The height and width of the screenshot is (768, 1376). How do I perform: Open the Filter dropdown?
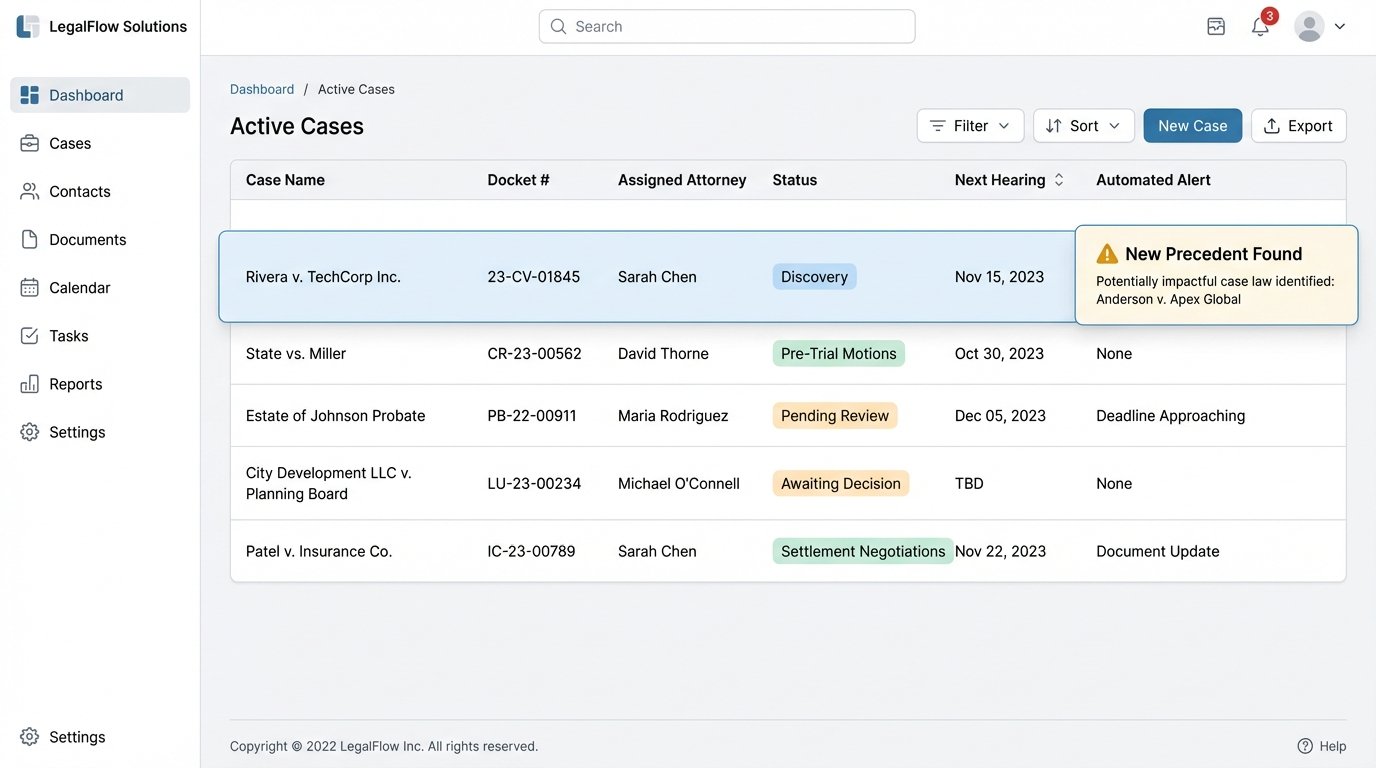(x=969, y=125)
